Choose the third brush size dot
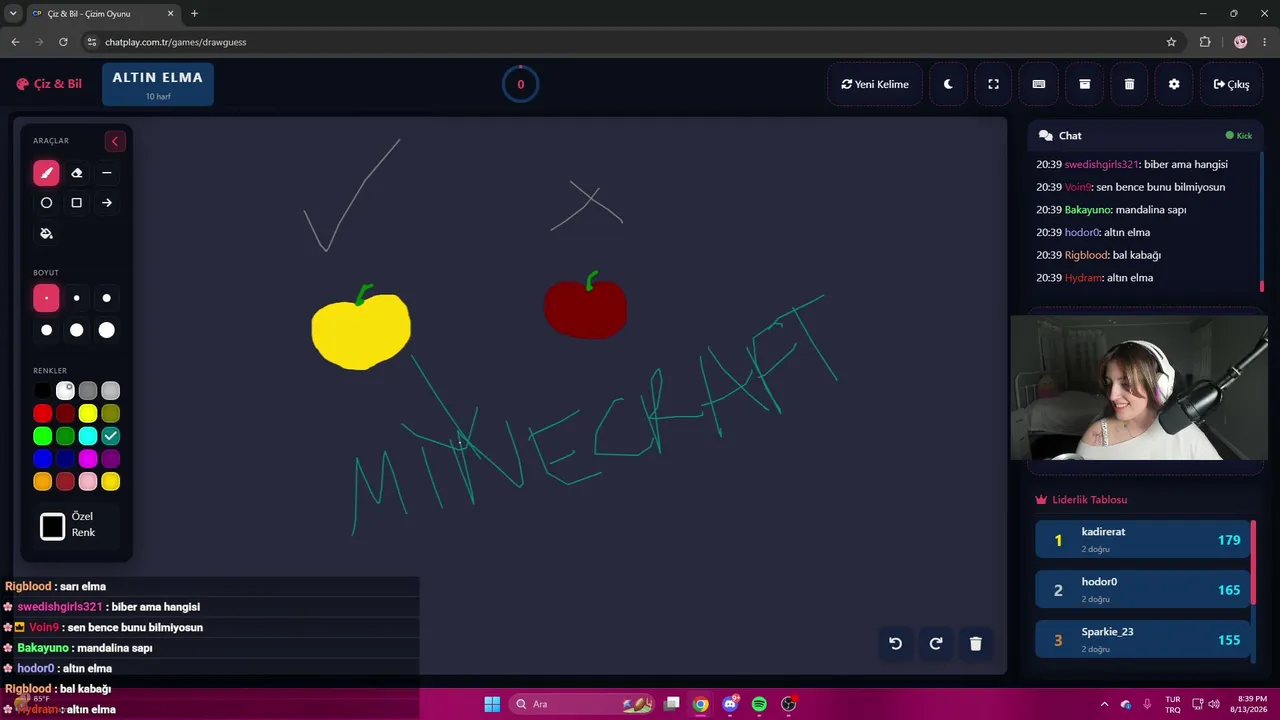Image resolution: width=1280 pixels, height=720 pixels. point(107,298)
